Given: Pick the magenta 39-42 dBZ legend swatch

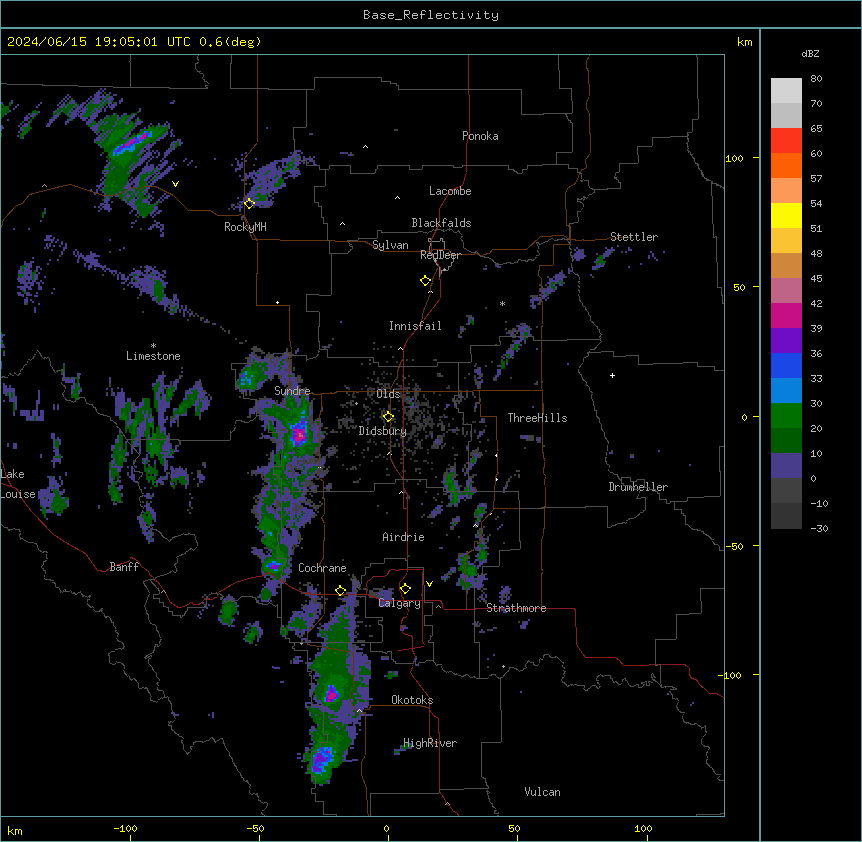Looking at the screenshot, I should tap(786, 315).
